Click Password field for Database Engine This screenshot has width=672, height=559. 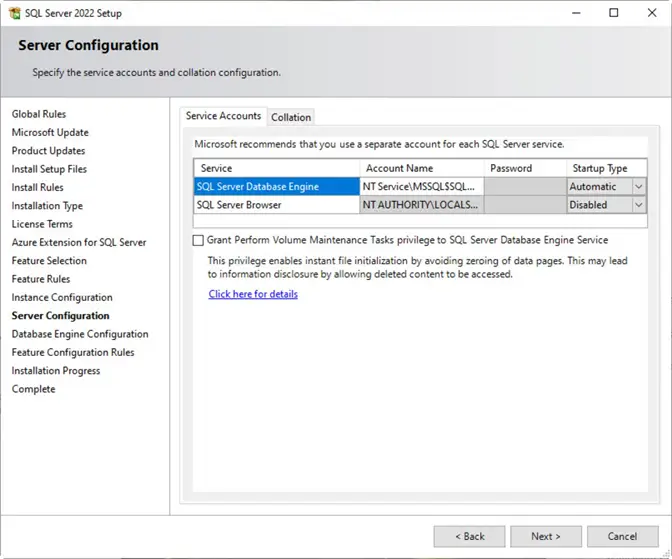coord(524,187)
